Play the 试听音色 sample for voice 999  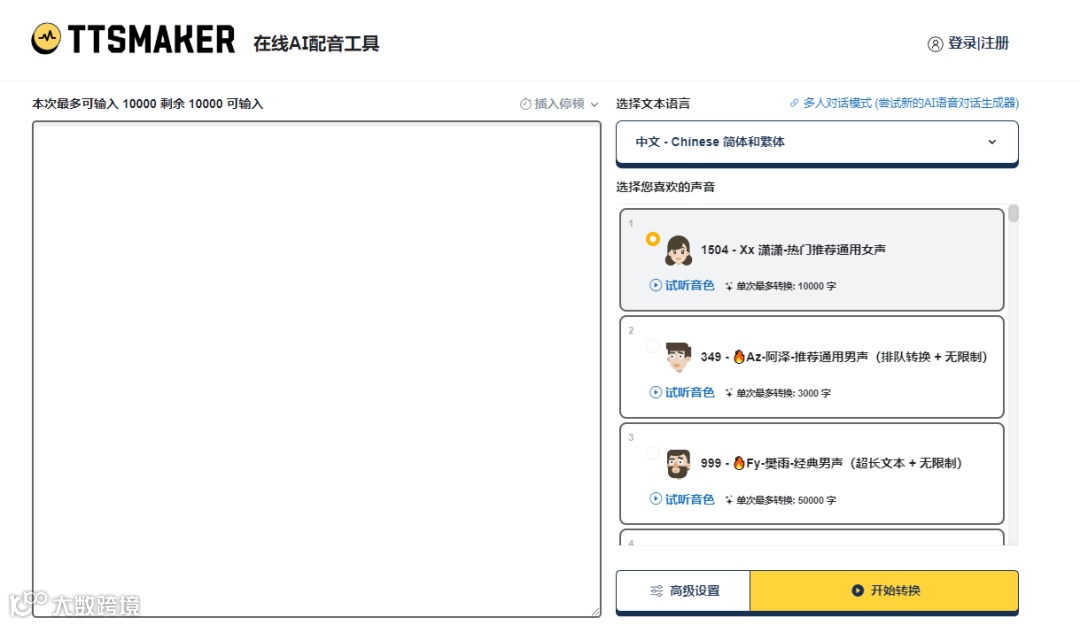(x=682, y=499)
